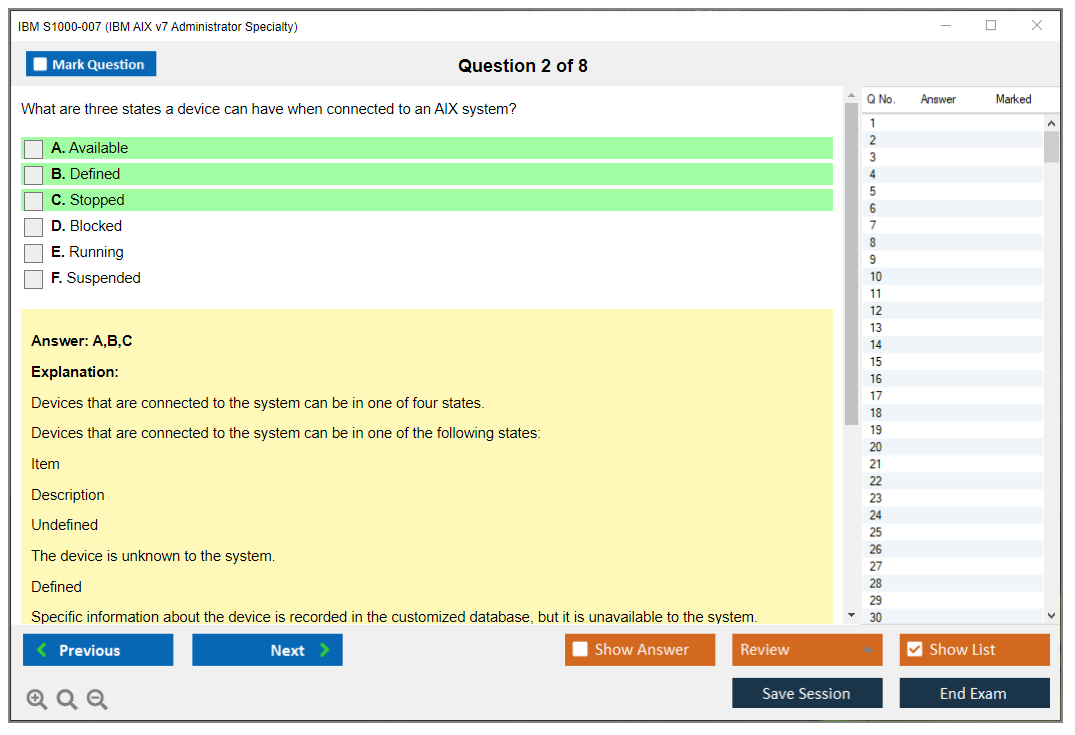Click the zoom out magnifier icon
Image resolution: width=1075 pixels, height=735 pixels.
pyautogui.click(x=97, y=700)
